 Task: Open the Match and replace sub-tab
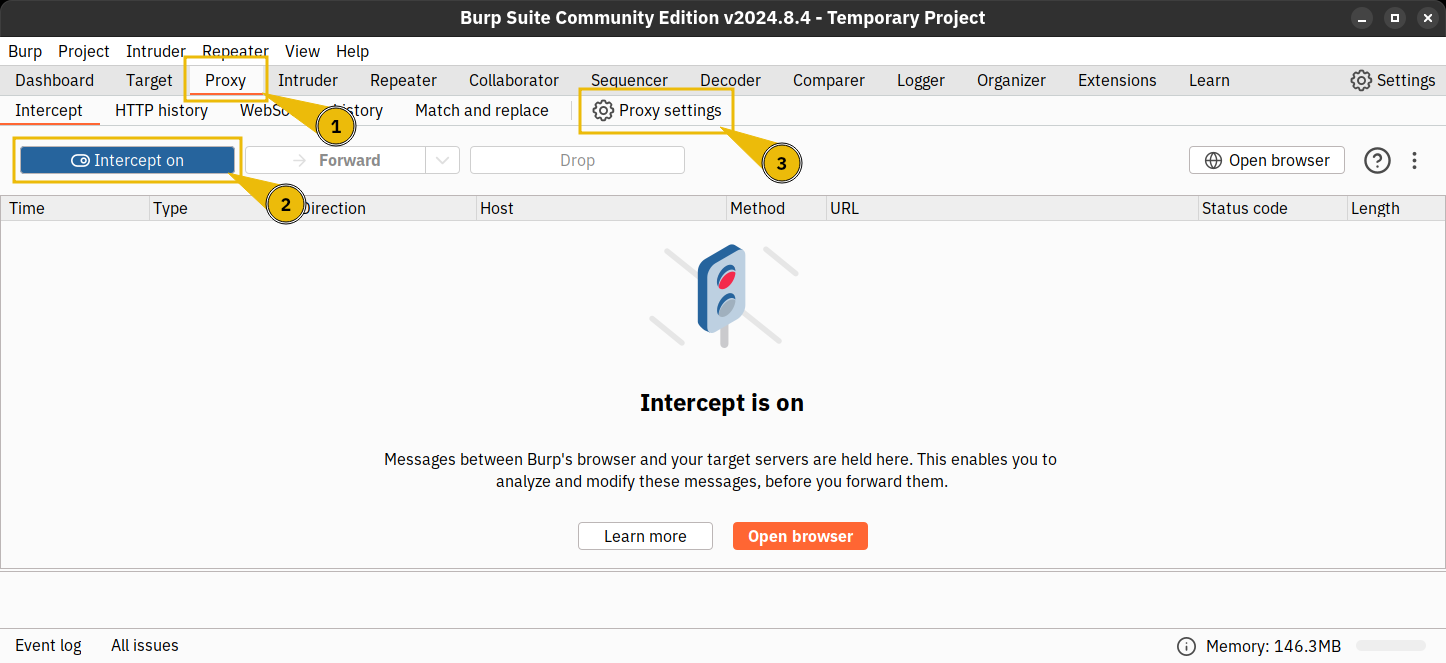(482, 110)
